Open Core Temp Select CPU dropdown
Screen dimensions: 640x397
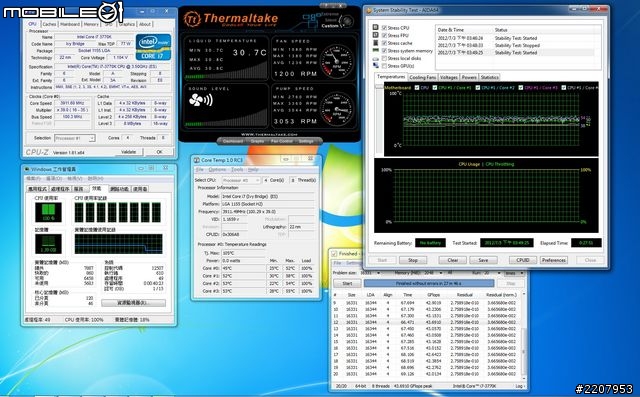241,180
